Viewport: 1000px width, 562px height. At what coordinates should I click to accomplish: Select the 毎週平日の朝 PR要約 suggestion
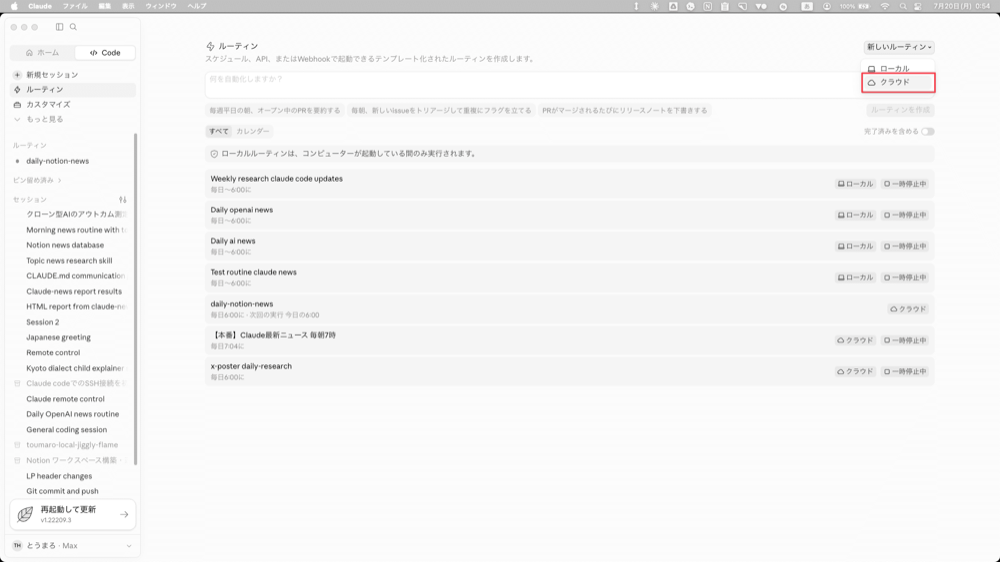click(x=275, y=110)
